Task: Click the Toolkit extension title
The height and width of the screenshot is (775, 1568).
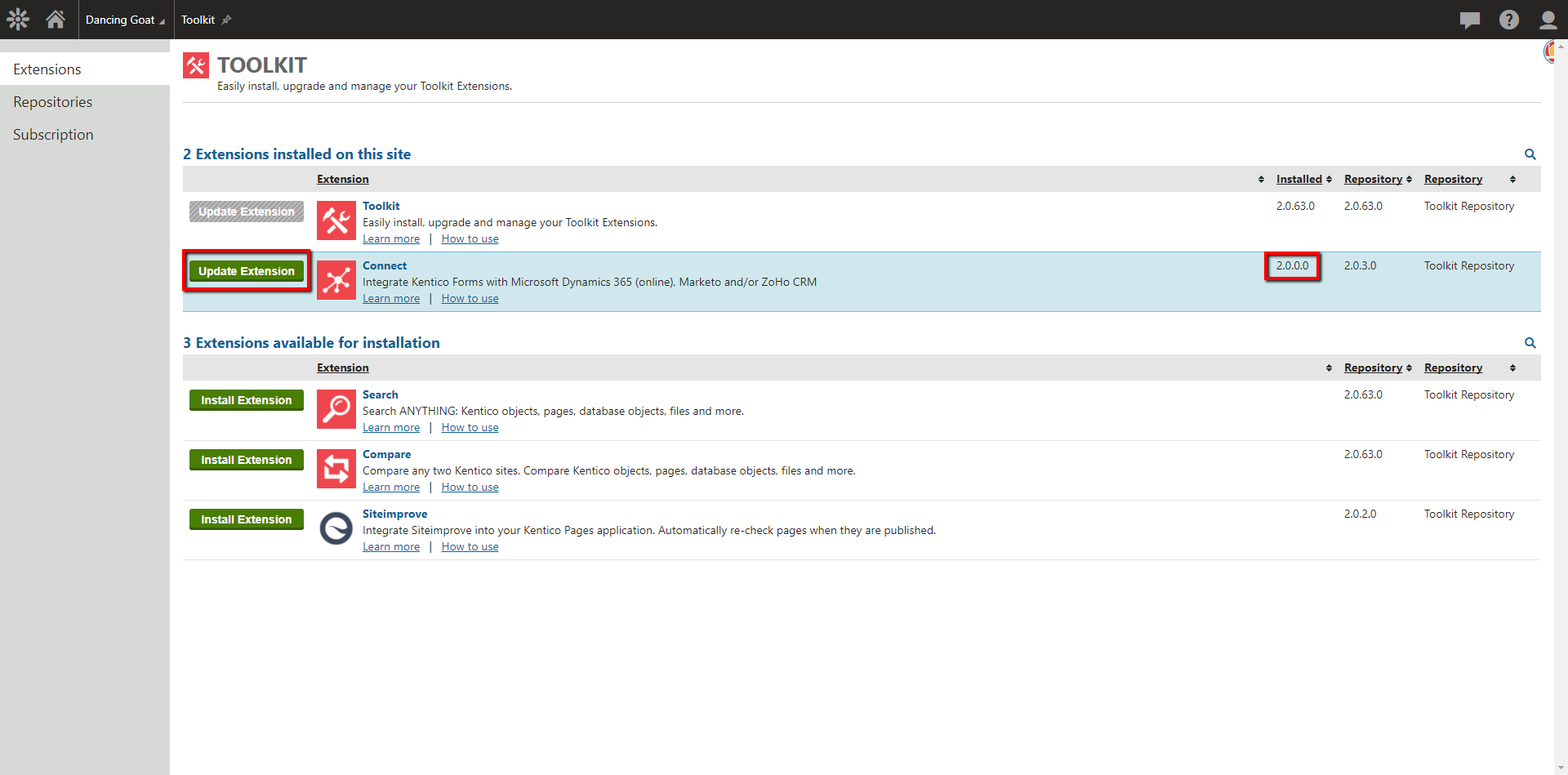Action: pos(381,206)
